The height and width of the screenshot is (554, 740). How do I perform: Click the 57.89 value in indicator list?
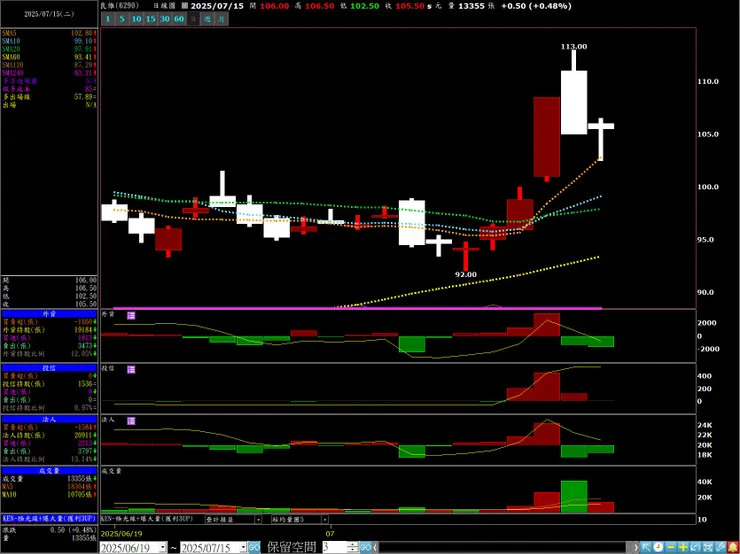coord(84,97)
